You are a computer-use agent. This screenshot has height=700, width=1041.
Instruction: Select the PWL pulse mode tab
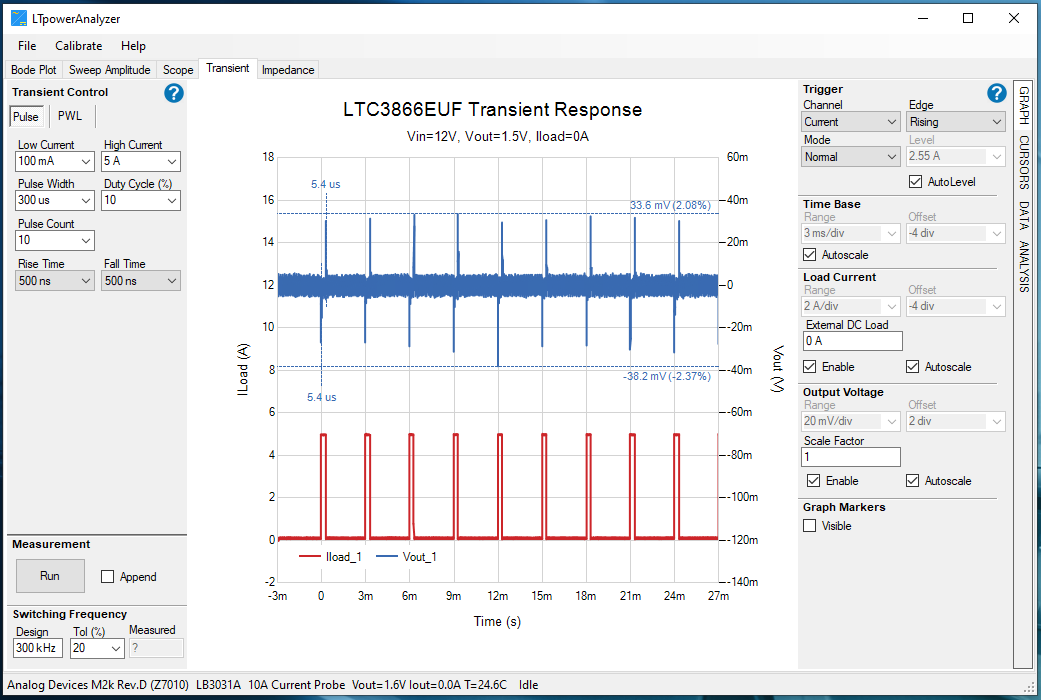tap(70, 116)
